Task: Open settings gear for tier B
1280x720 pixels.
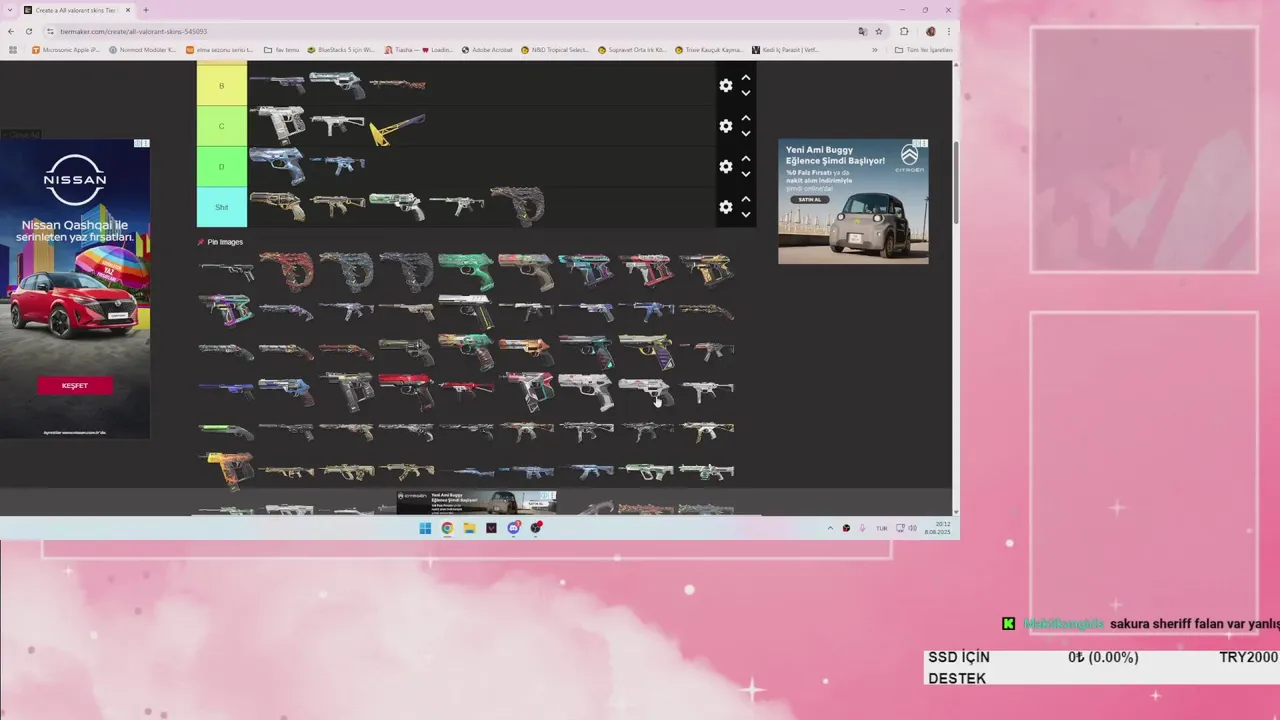Action: [726, 85]
